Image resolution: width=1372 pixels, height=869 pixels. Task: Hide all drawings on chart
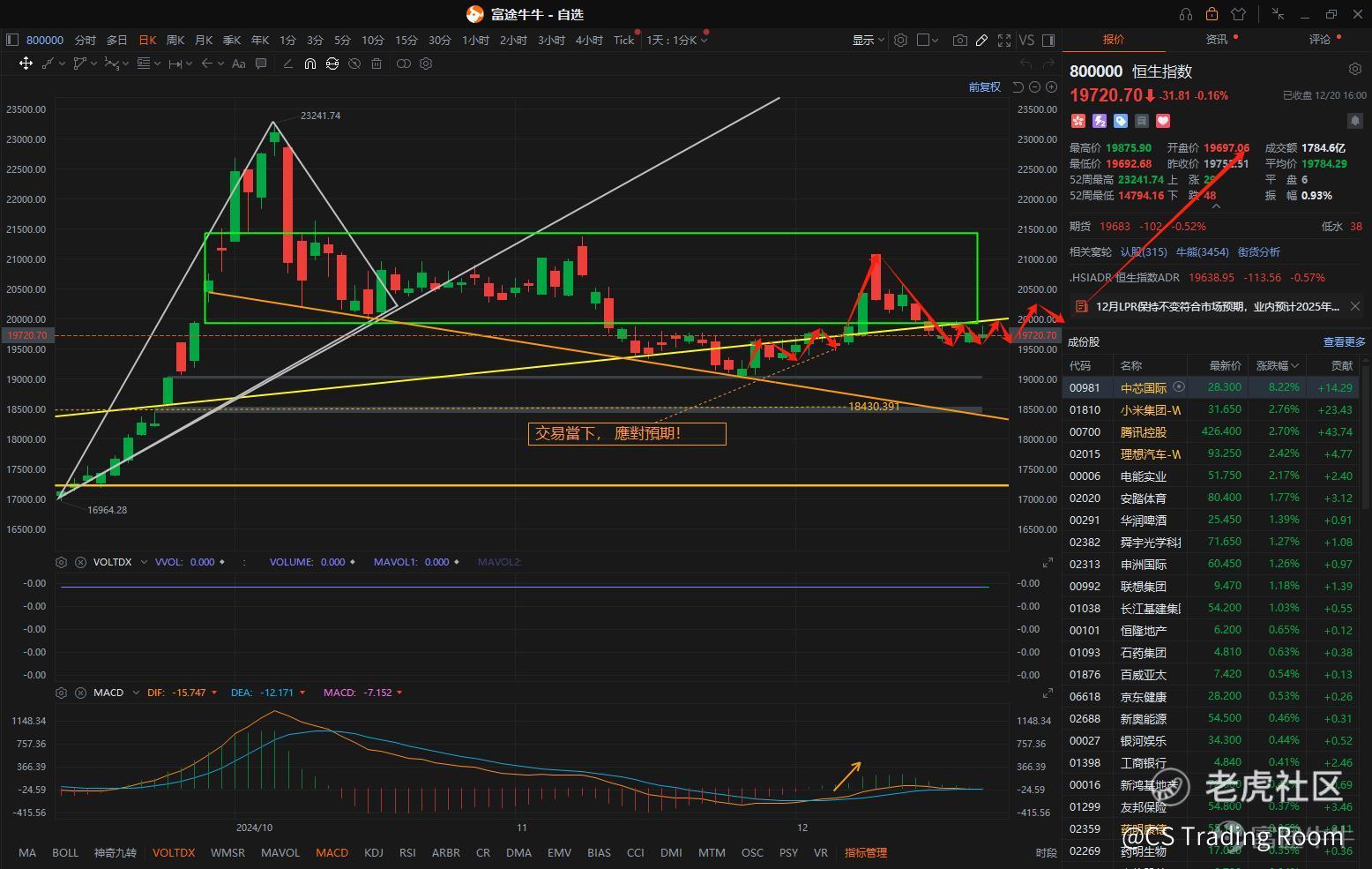354,64
